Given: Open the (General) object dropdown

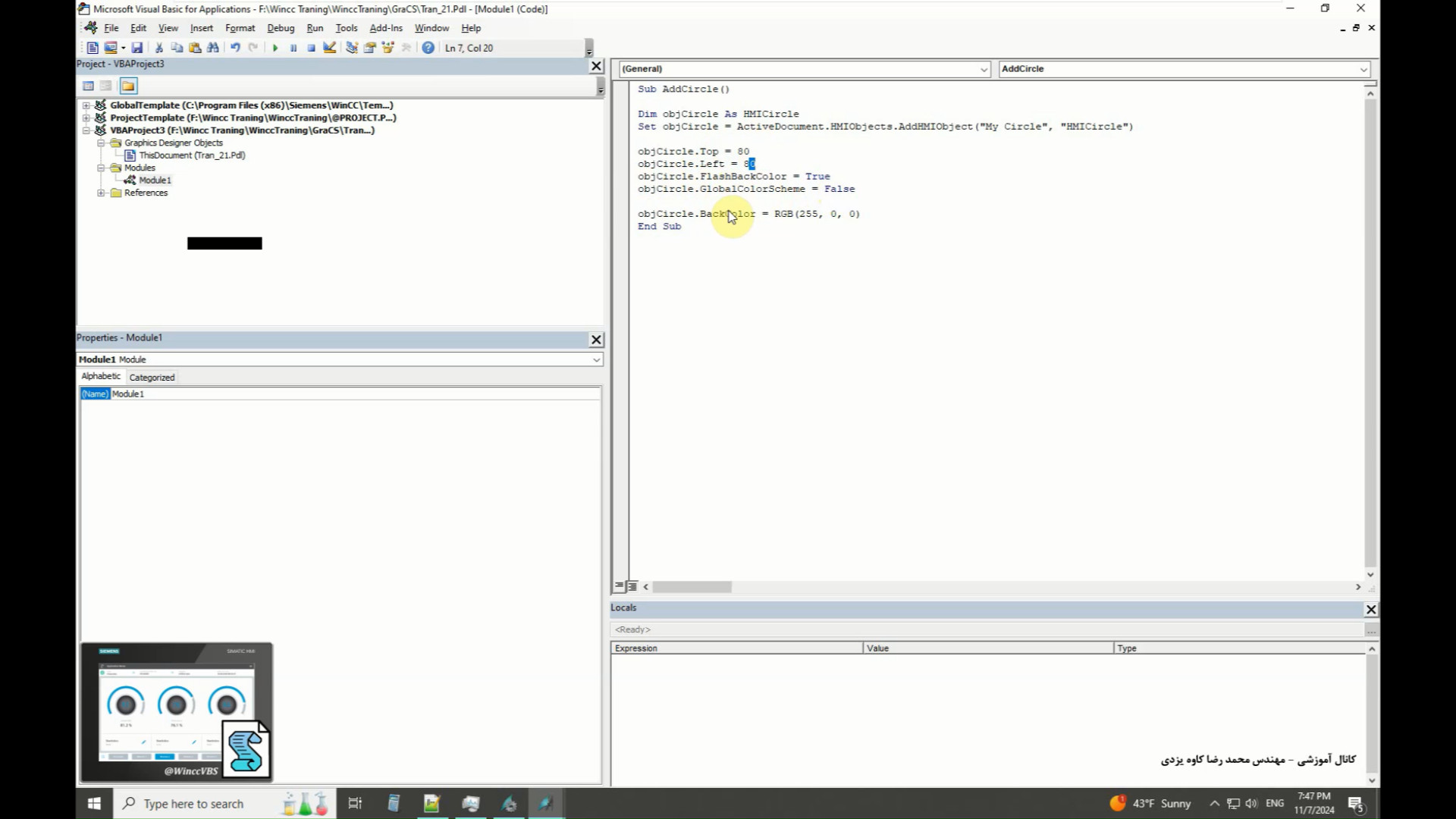Looking at the screenshot, I should 984,69.
